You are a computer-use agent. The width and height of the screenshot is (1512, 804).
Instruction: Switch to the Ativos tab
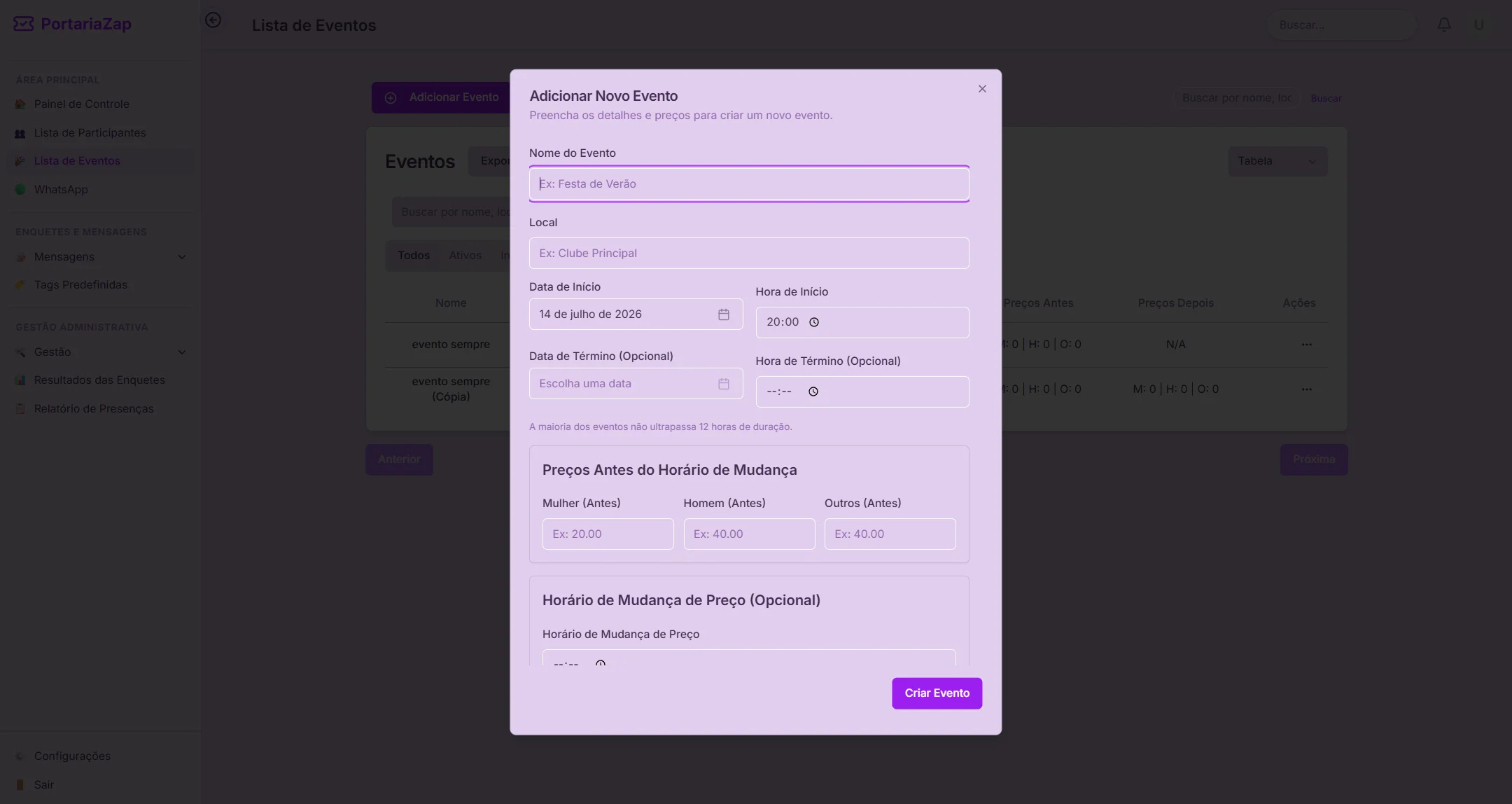(x=465, y=256)
